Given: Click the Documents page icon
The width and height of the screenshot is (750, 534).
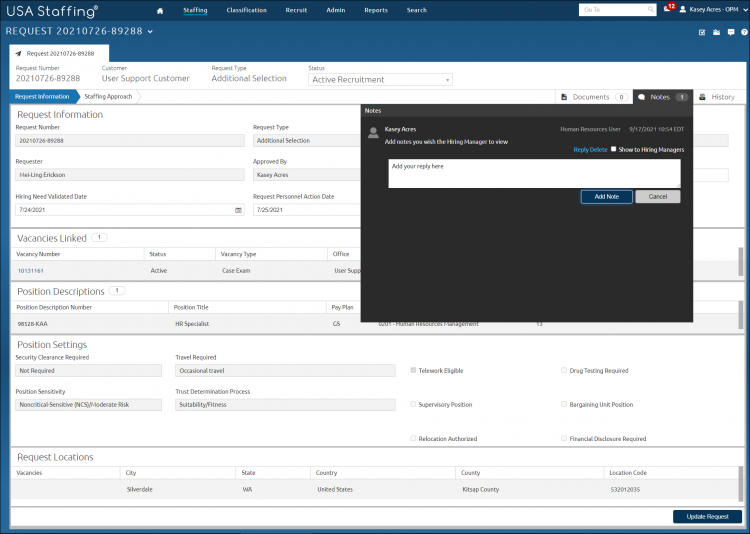Looking at the screenshot, I should 564,97.
